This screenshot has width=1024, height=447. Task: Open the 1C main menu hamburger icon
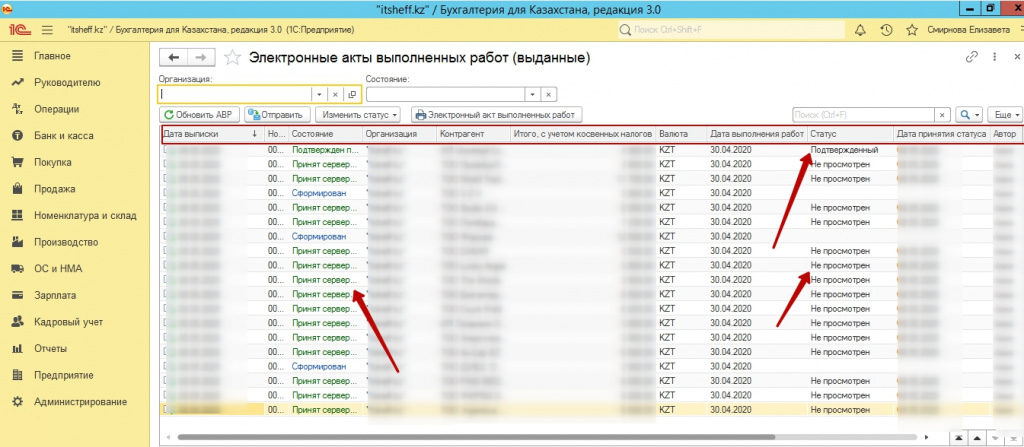coord(47,30)
